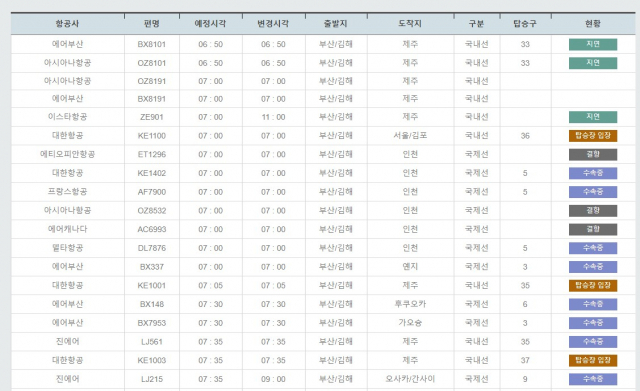Click the 수속중 badge for BX148
Viewport: 640px width, 391px height.
593,304
